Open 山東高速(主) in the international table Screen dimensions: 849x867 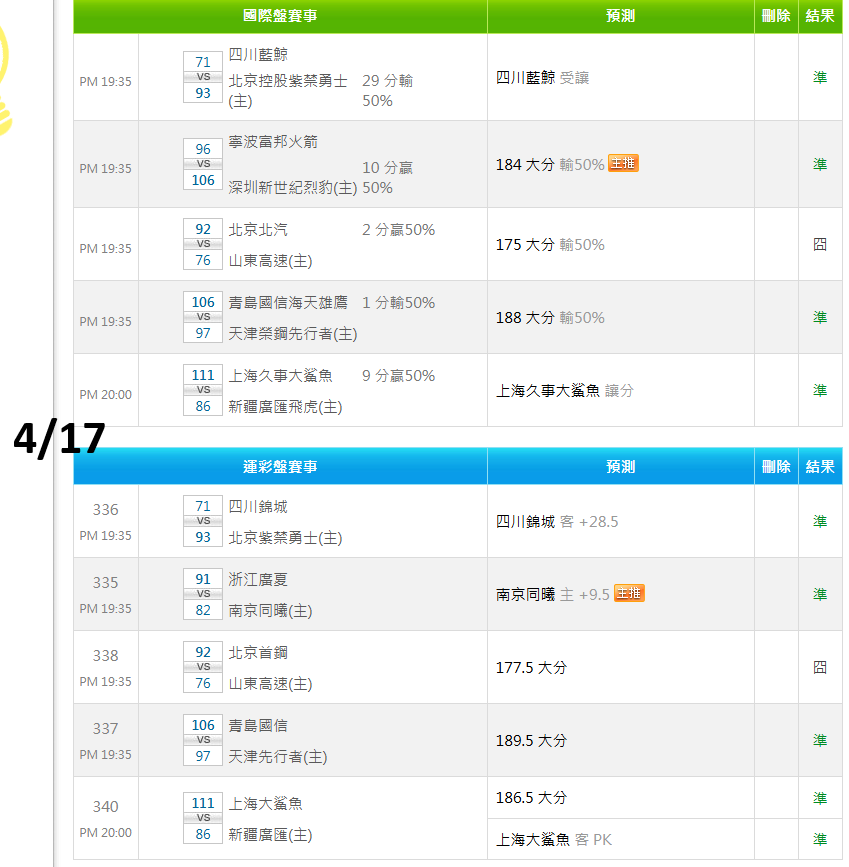pos(270,260)
